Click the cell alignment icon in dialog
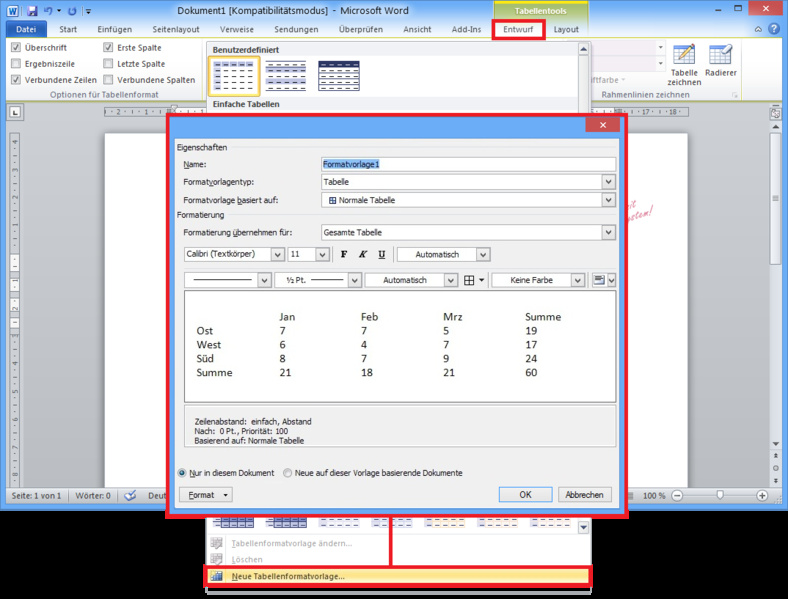 pyautogui.click(x=598, y=281)
